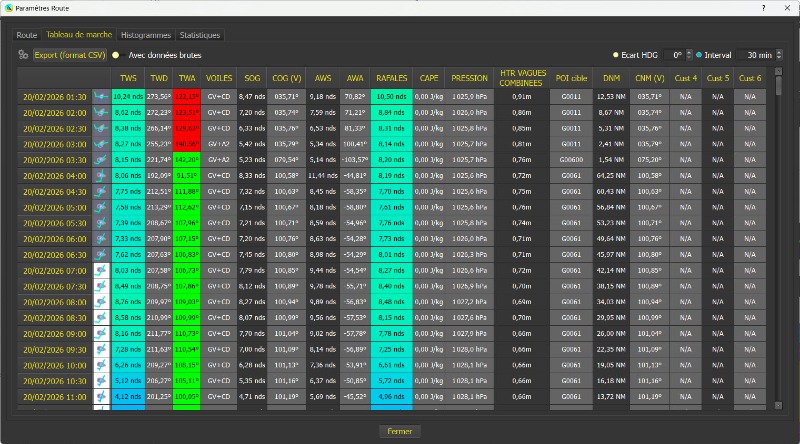Image resolution: width=800 pixels, height=444 pixels.
Task: Toggle the Ecart HDG indicator
Action: point(616,55)
